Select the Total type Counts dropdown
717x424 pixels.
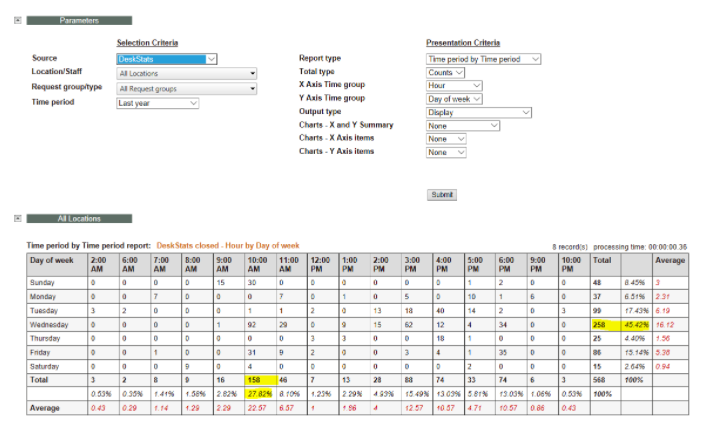click(x=446, y=73)
